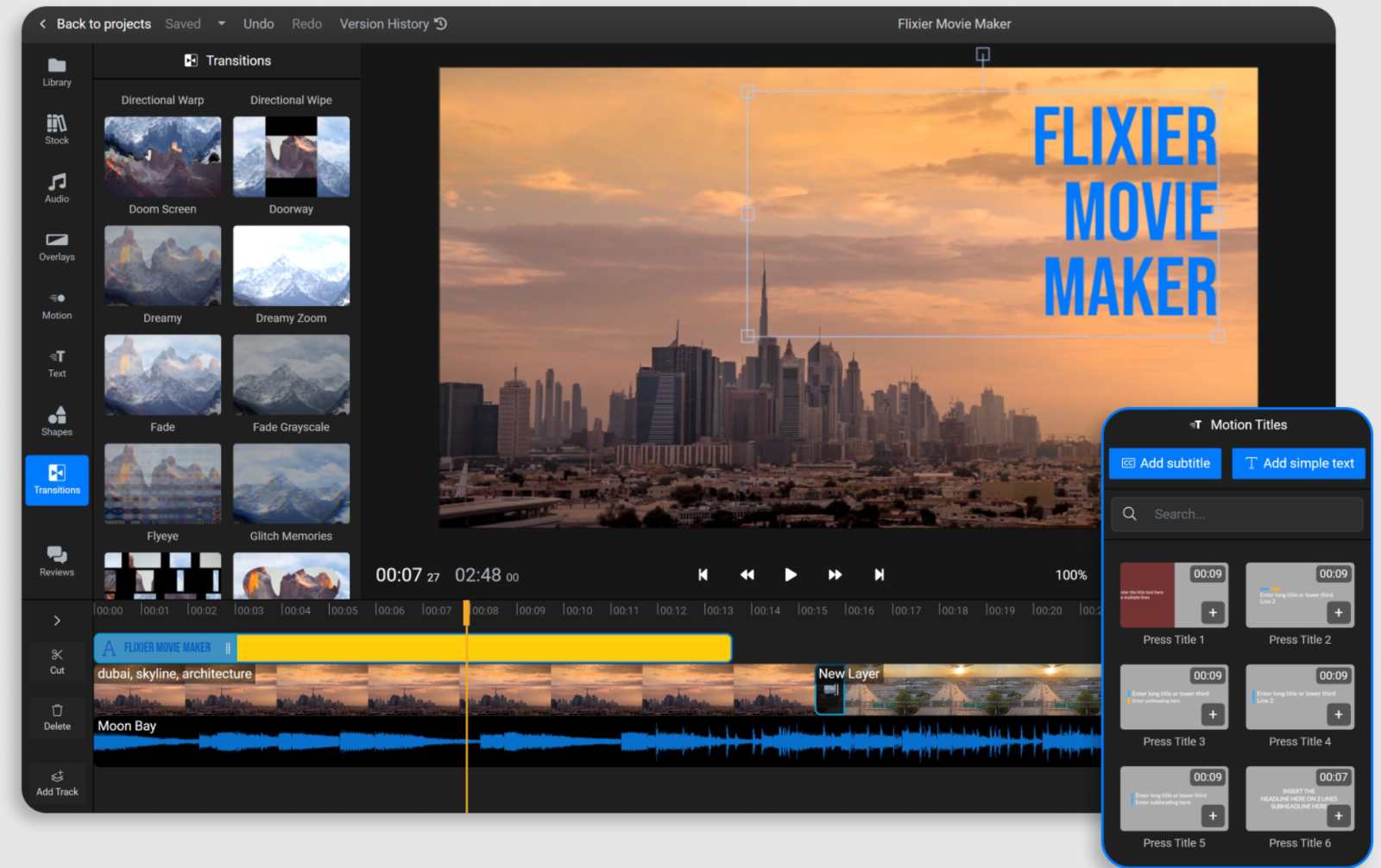Open the Library panel
Image resolution: width=1381 pixels, height=868 pixels.
(57, 72)
